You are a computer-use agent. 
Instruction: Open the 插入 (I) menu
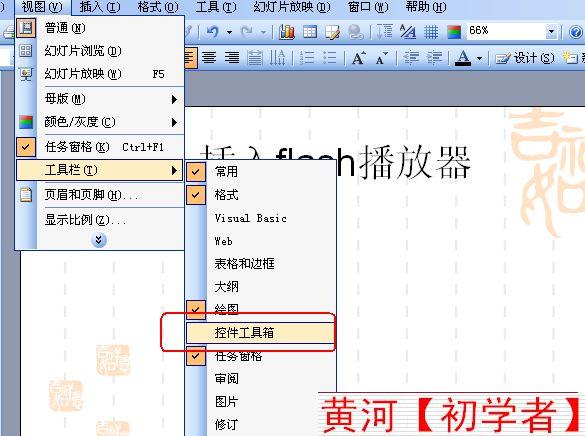coord(100,7)
